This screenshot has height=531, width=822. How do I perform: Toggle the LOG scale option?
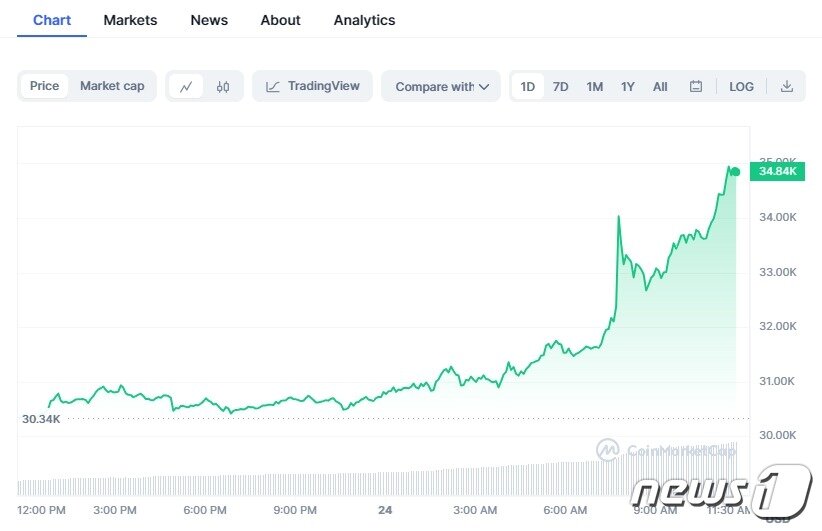[741, 86]
